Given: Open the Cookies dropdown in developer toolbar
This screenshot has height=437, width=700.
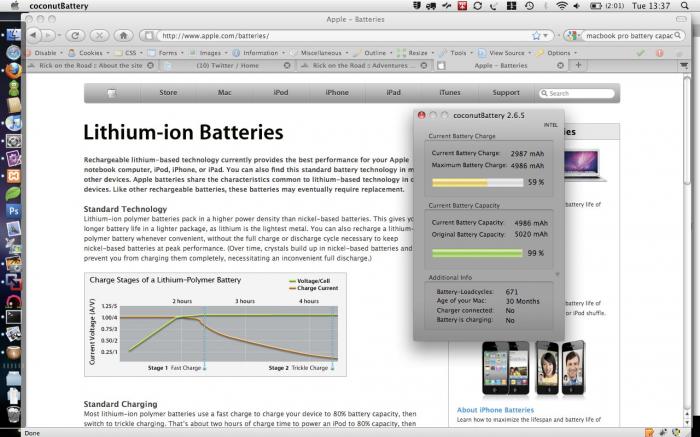Looking at the screenshot, I should 88,53.
